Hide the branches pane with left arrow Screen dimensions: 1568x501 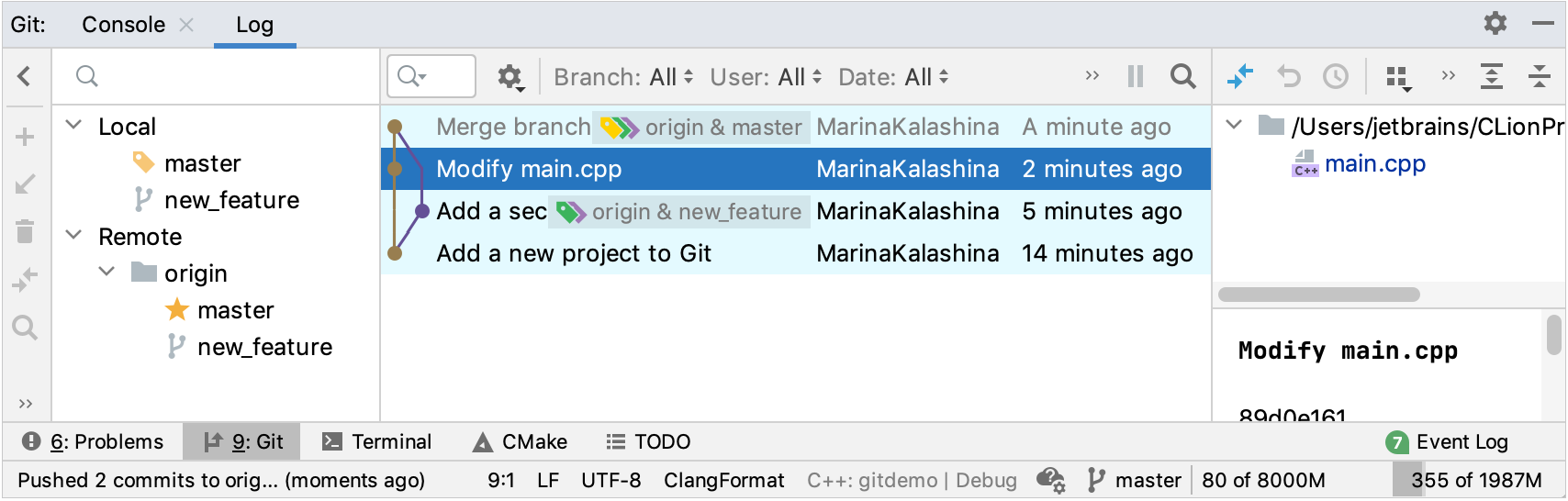click(x=25, y=76)
